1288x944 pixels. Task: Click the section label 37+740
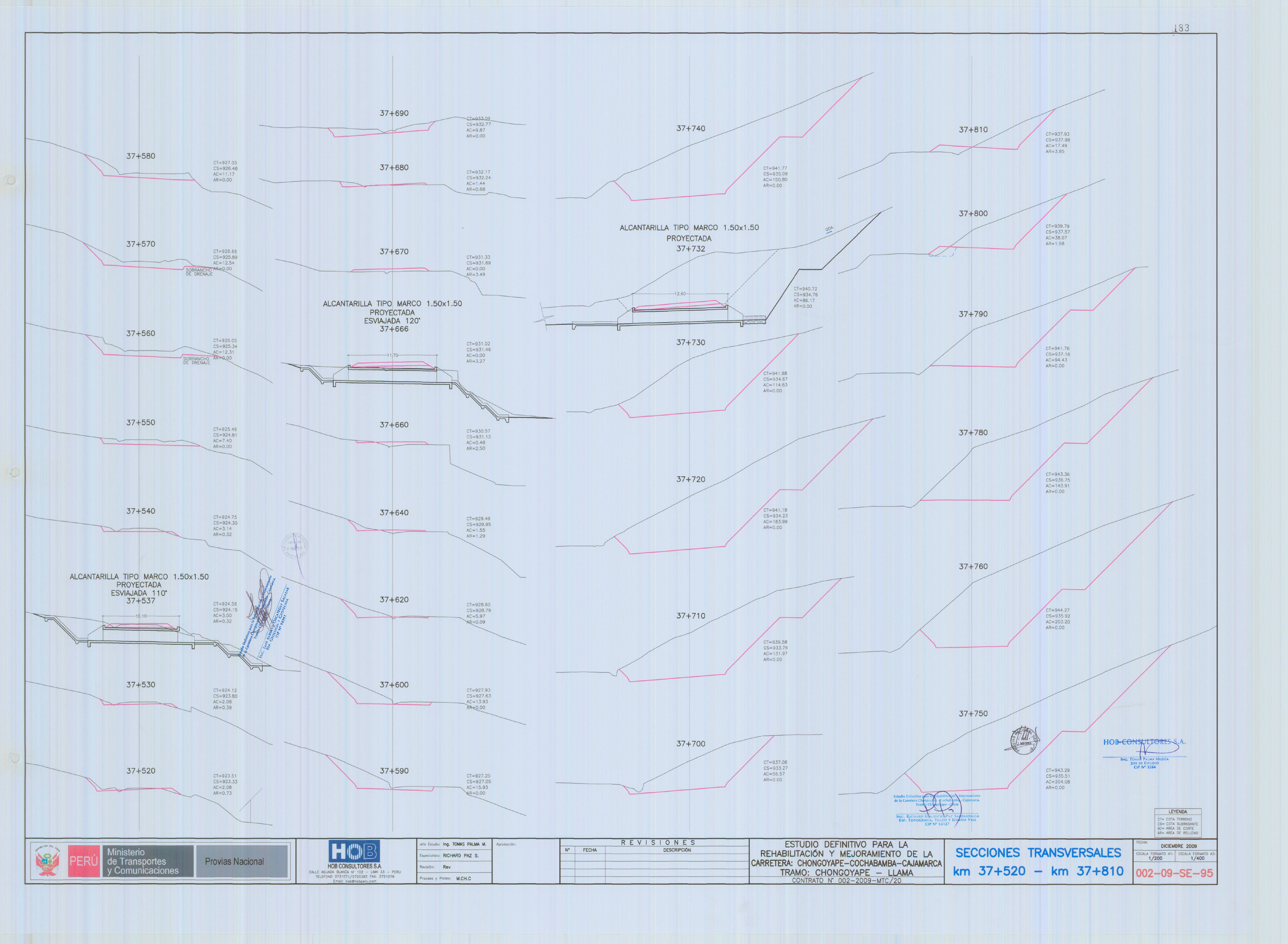coord(691,129)
